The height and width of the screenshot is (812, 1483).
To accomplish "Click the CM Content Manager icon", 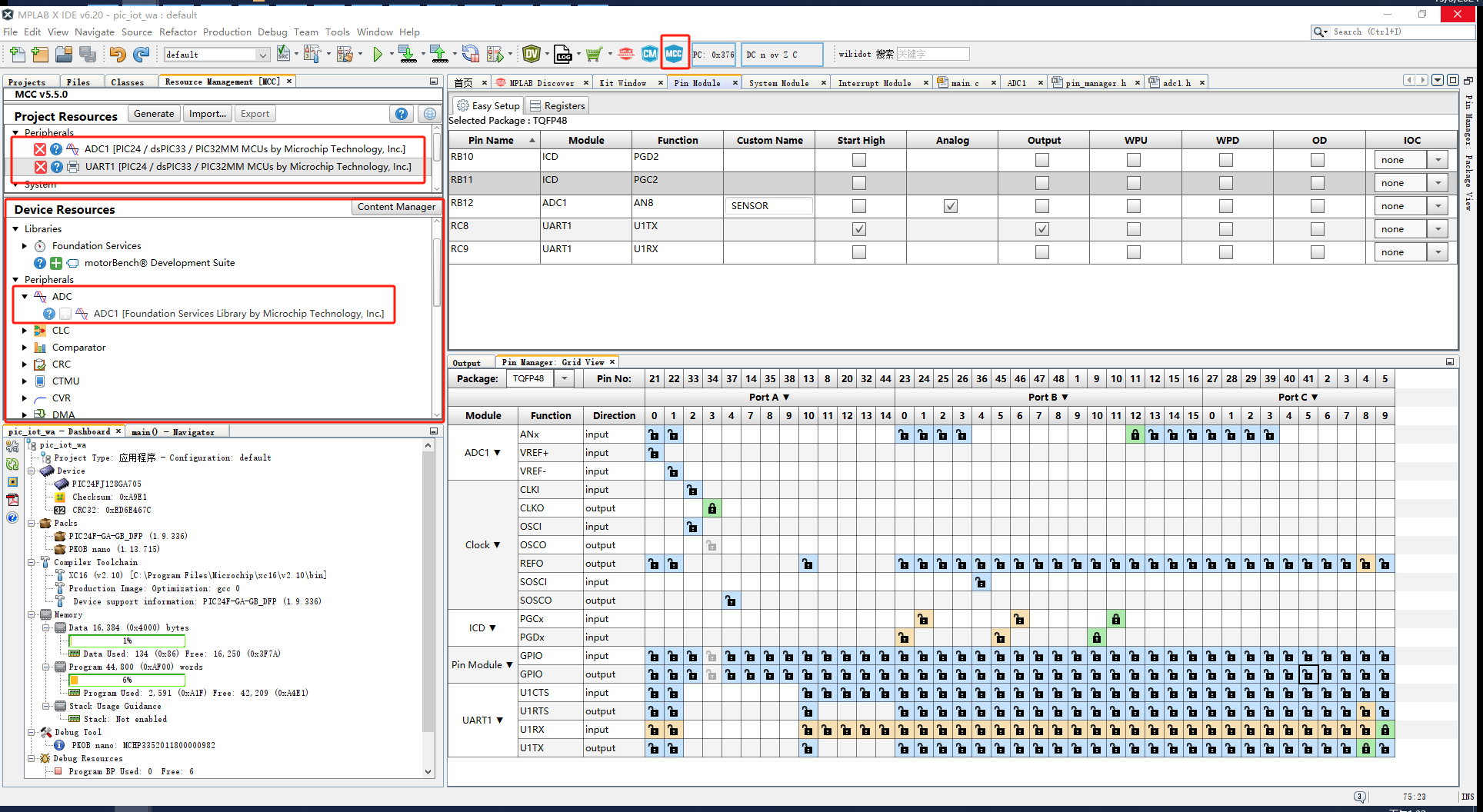I will tap(650, 54).
